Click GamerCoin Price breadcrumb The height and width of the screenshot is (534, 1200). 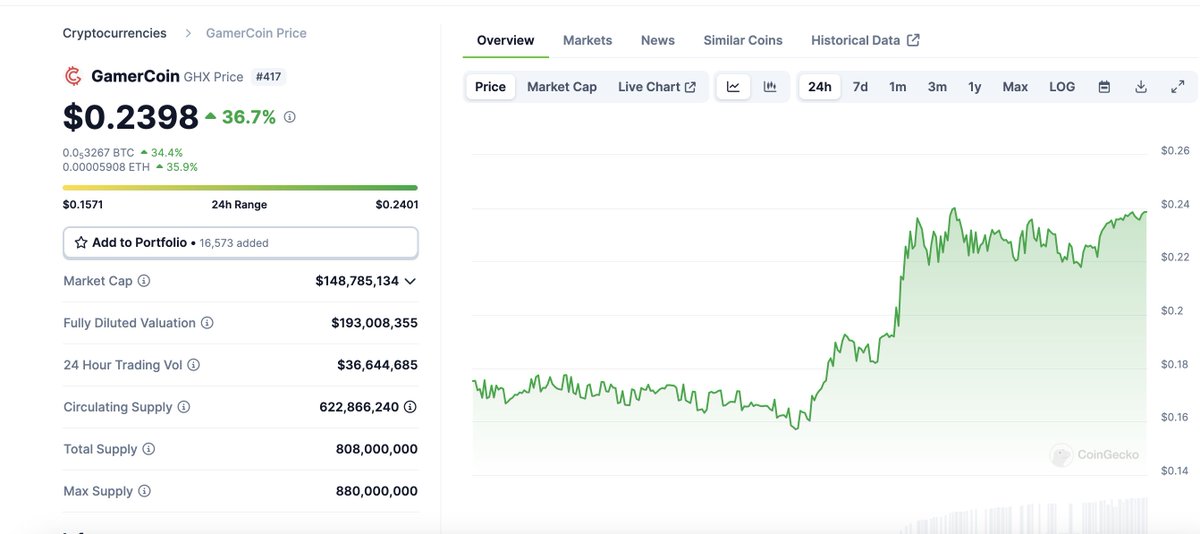coord(256,33)
